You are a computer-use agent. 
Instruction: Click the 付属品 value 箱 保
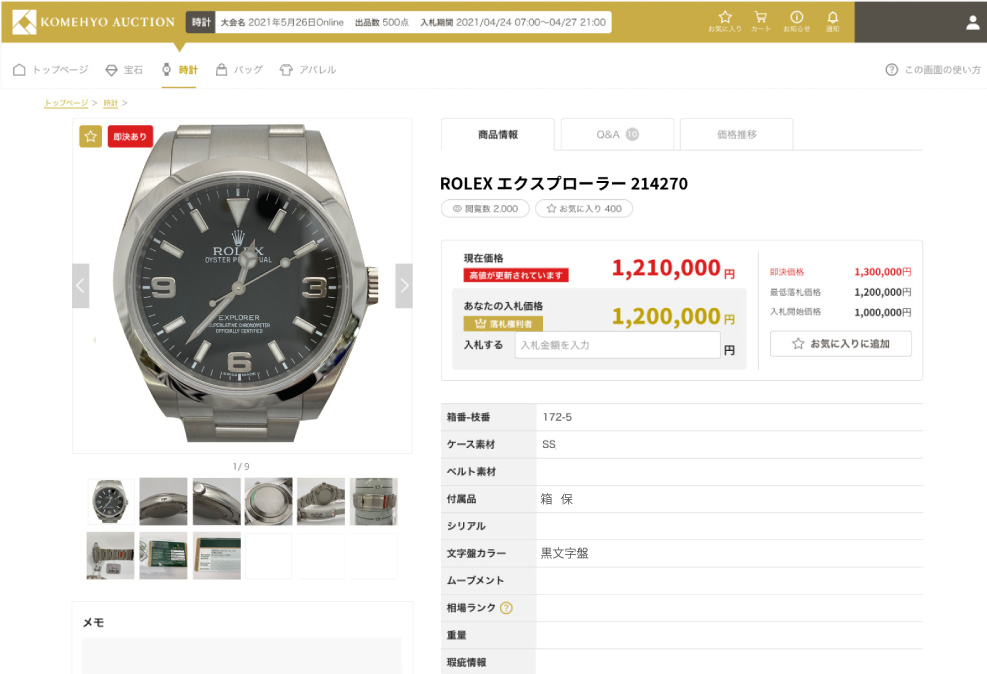[x=557, y=499]
